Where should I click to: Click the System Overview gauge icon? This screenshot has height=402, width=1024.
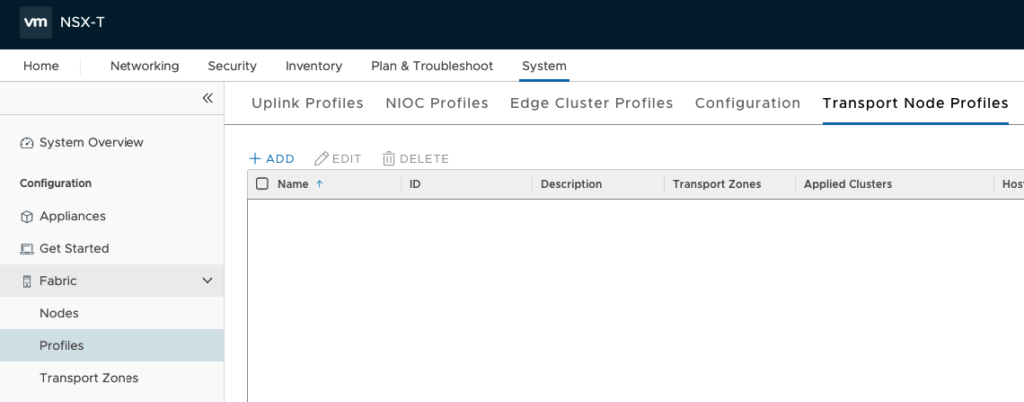pyautogui.click(x=27, y=143)
